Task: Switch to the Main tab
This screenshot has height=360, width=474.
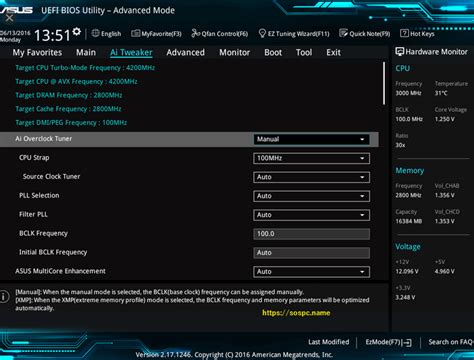Action: click(86, 52)
